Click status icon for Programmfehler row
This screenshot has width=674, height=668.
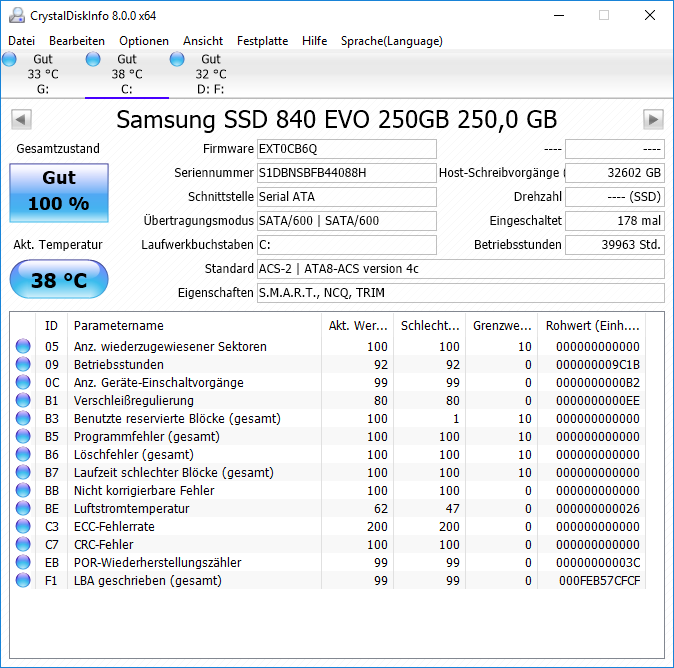tap(23, 436)
